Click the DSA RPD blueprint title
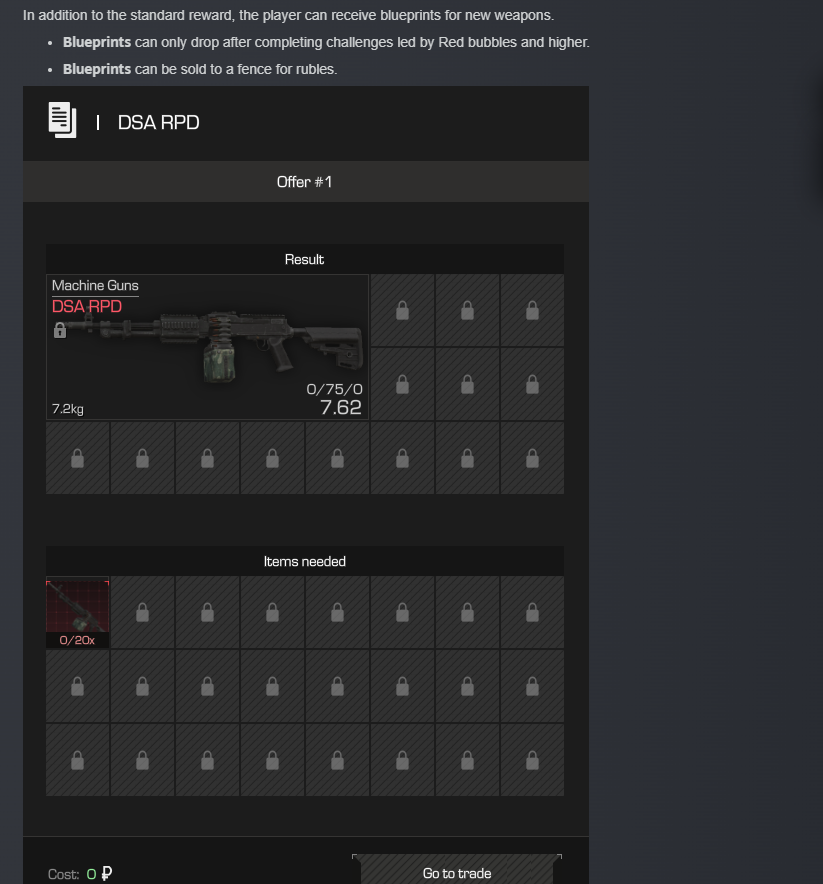 point(158,122)
